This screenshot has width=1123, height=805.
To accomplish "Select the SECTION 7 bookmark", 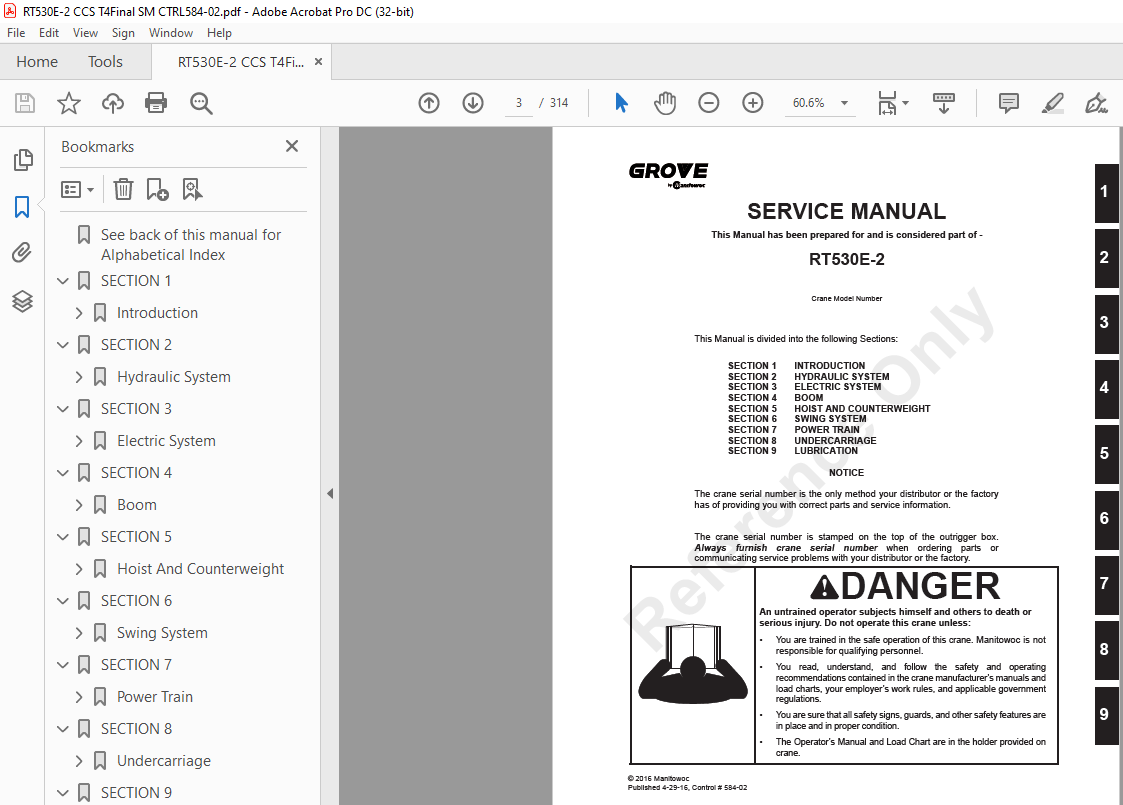I will 136,665.
